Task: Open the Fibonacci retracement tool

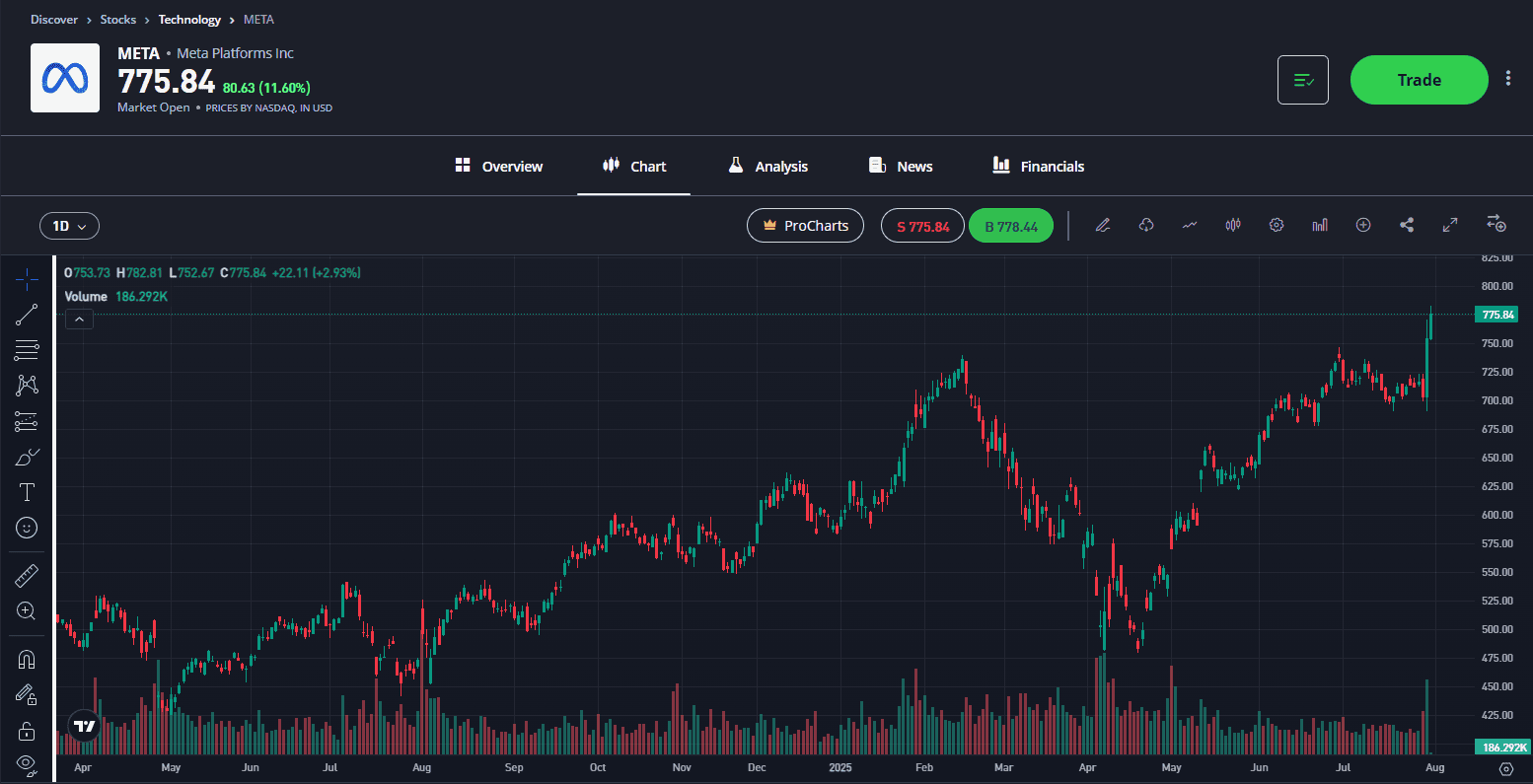Action: tap(27, 350)
